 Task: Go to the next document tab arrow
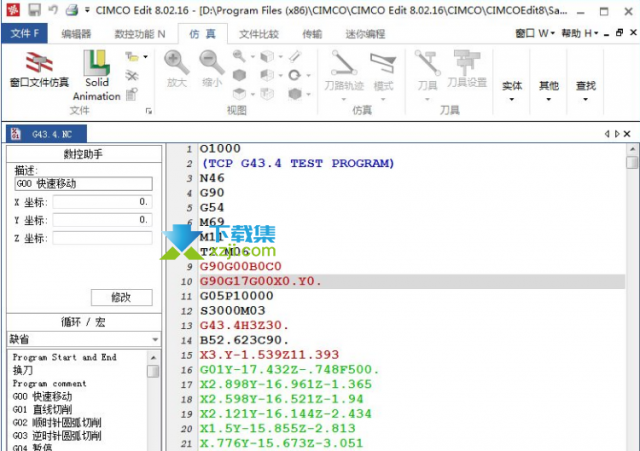coord(617,133)
